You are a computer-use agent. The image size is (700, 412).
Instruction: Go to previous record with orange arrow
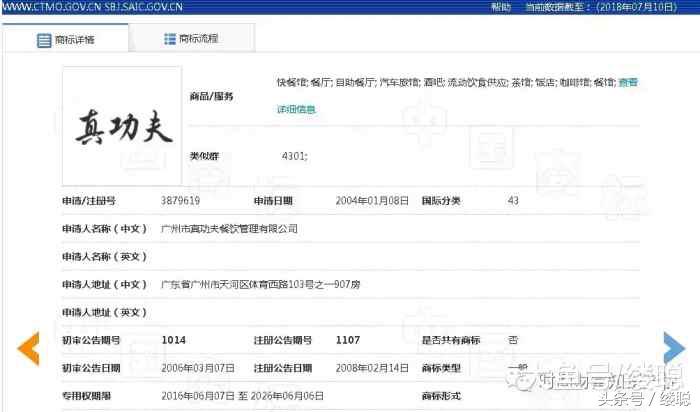point(29,349)
